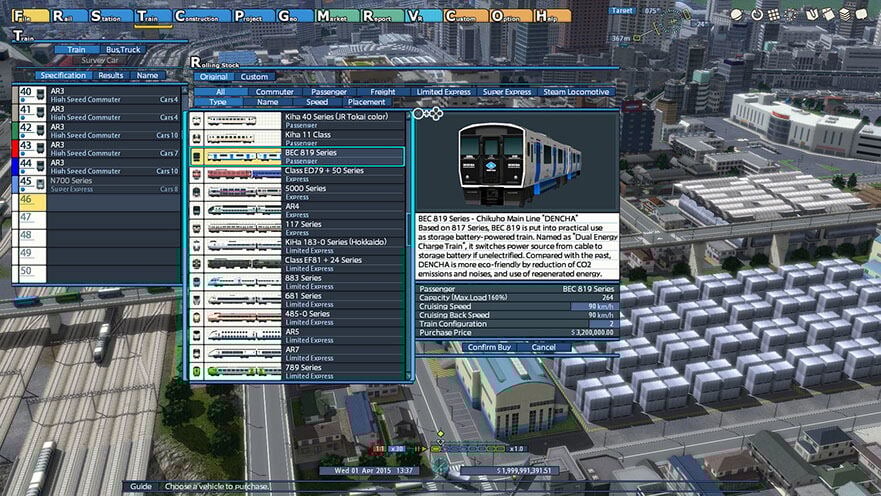Filter rolling stock by Freight

coord(383,92)
